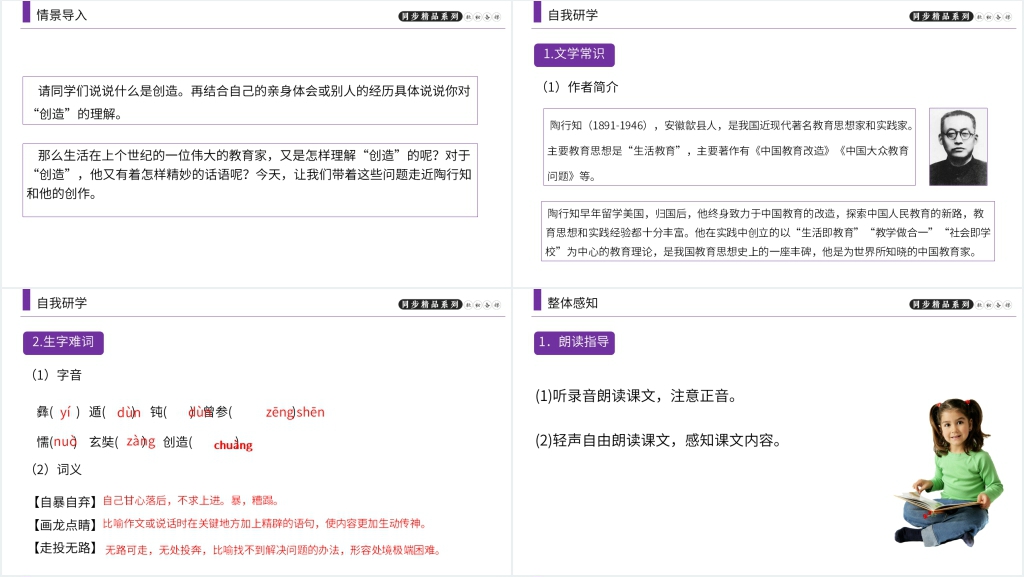The image size is (1024, 577).
Task: Click the red definition starting 比喻作文或说话时
Action: [x=265, y=523]
